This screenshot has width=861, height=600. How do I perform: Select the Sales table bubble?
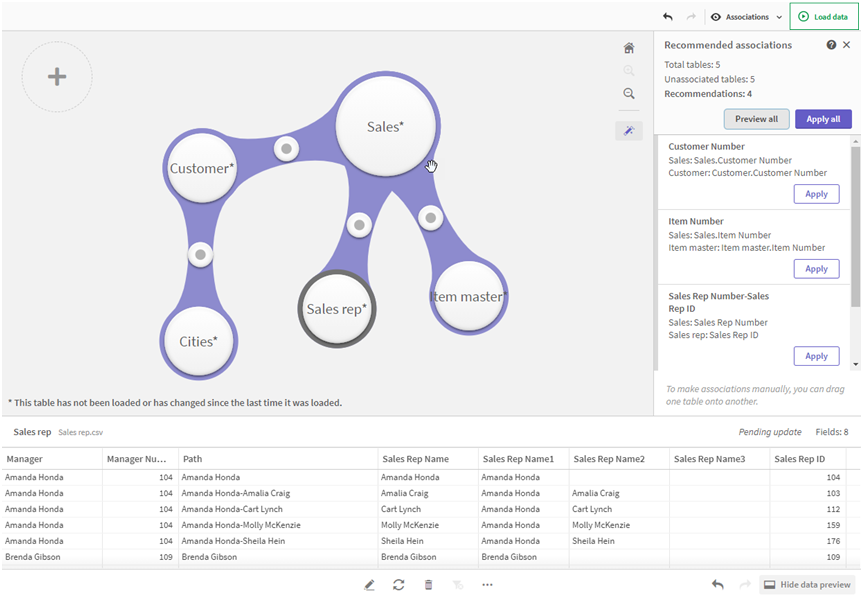coord(385,126)
